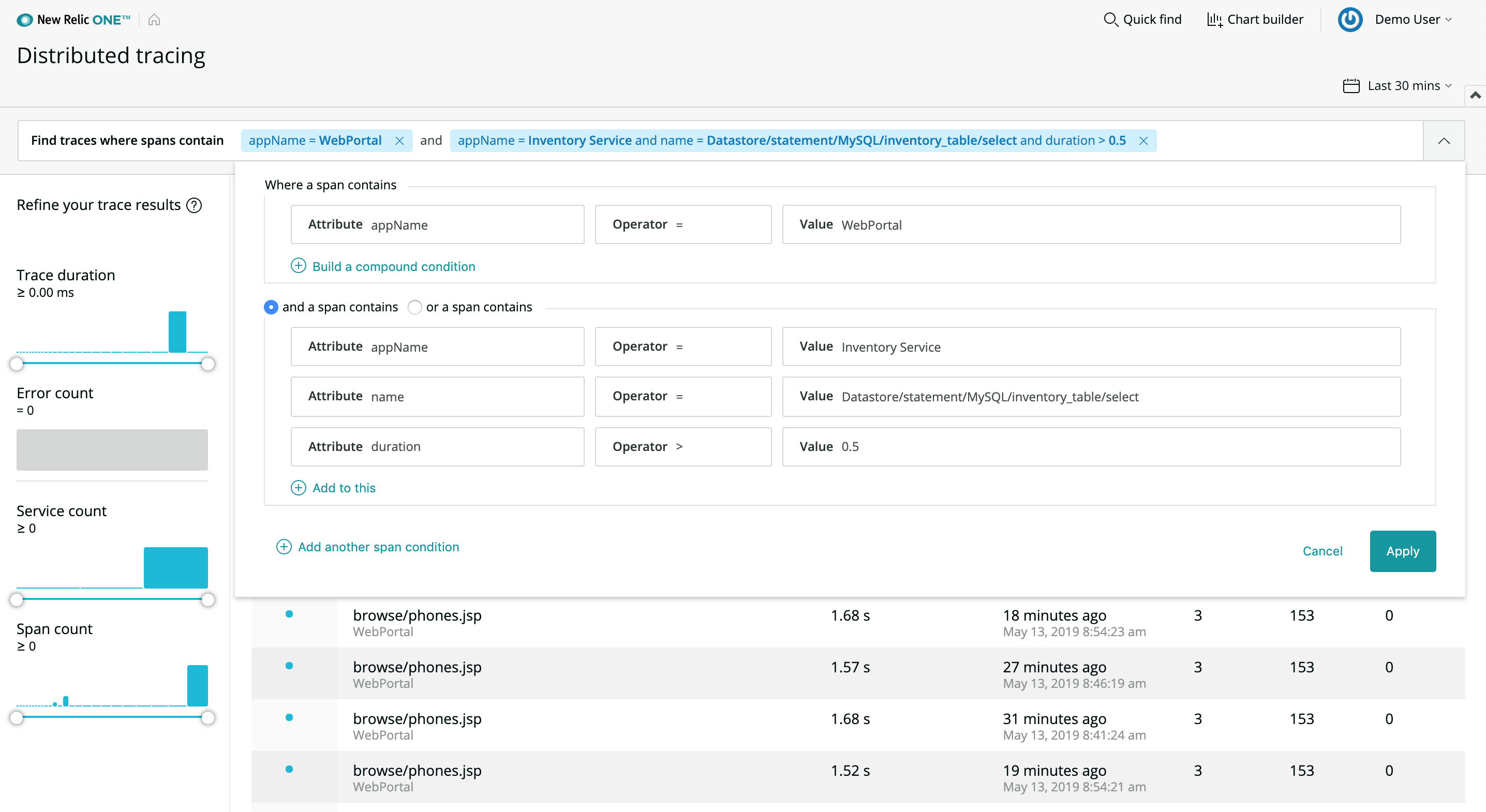Click the Trace duration slider right handle
Image resolution: width=1486 pixels, height=812 pixels.
coord(207,364)
